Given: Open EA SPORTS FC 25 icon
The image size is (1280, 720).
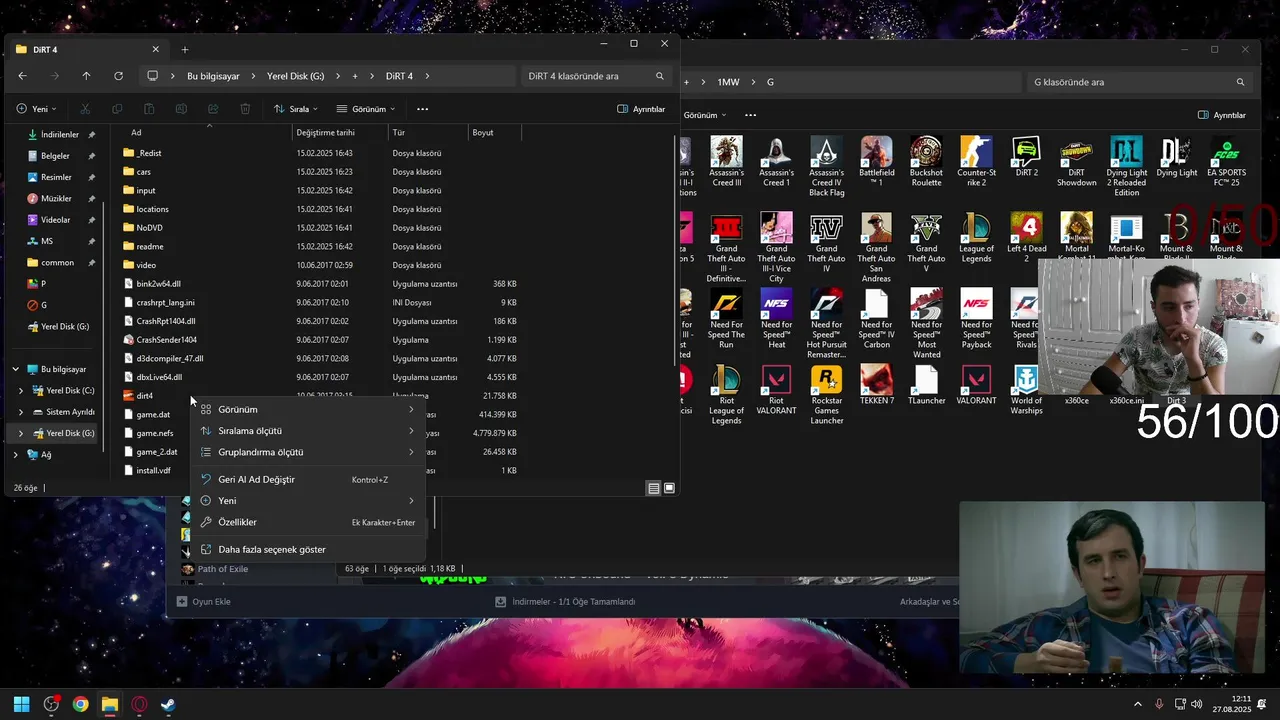Looking at the screenshot, I should [1225, 161].
